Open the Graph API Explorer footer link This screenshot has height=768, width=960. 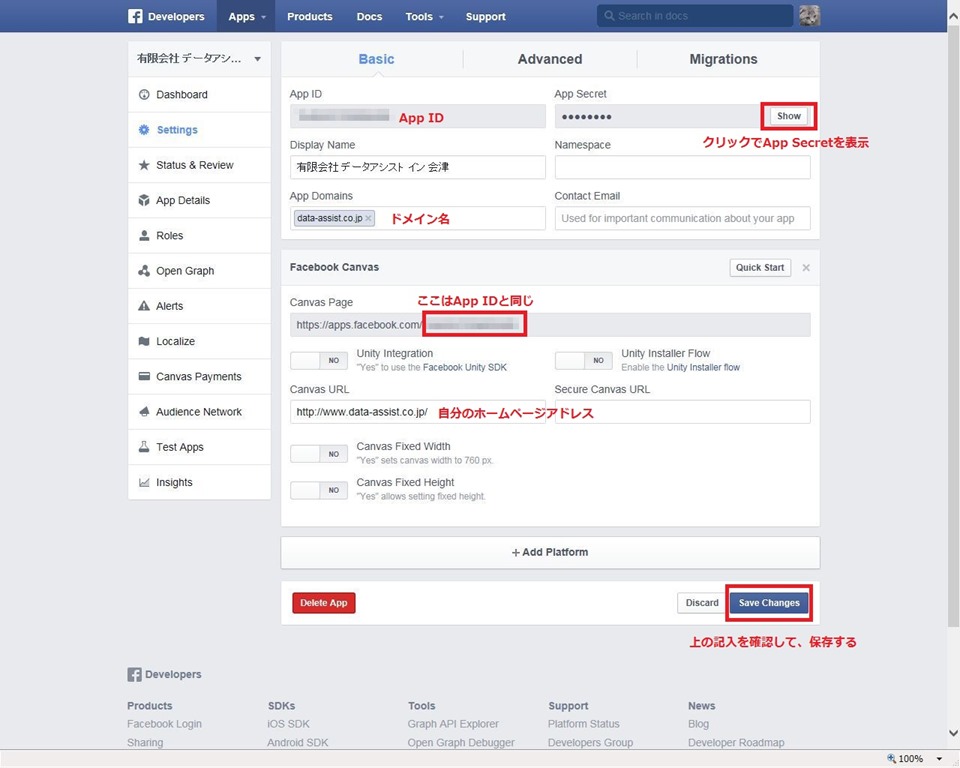(x=453, y=724)
